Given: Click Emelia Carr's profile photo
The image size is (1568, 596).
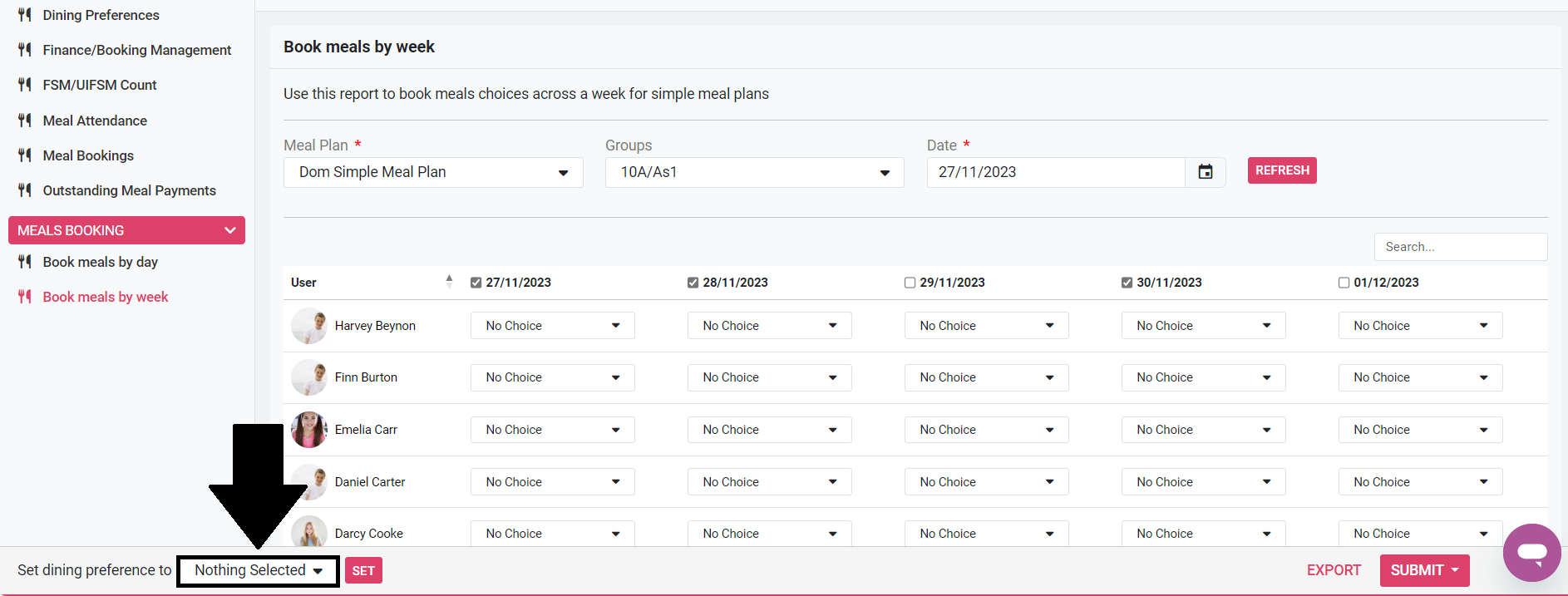Looking at the screenshot, I should point(308,430).
